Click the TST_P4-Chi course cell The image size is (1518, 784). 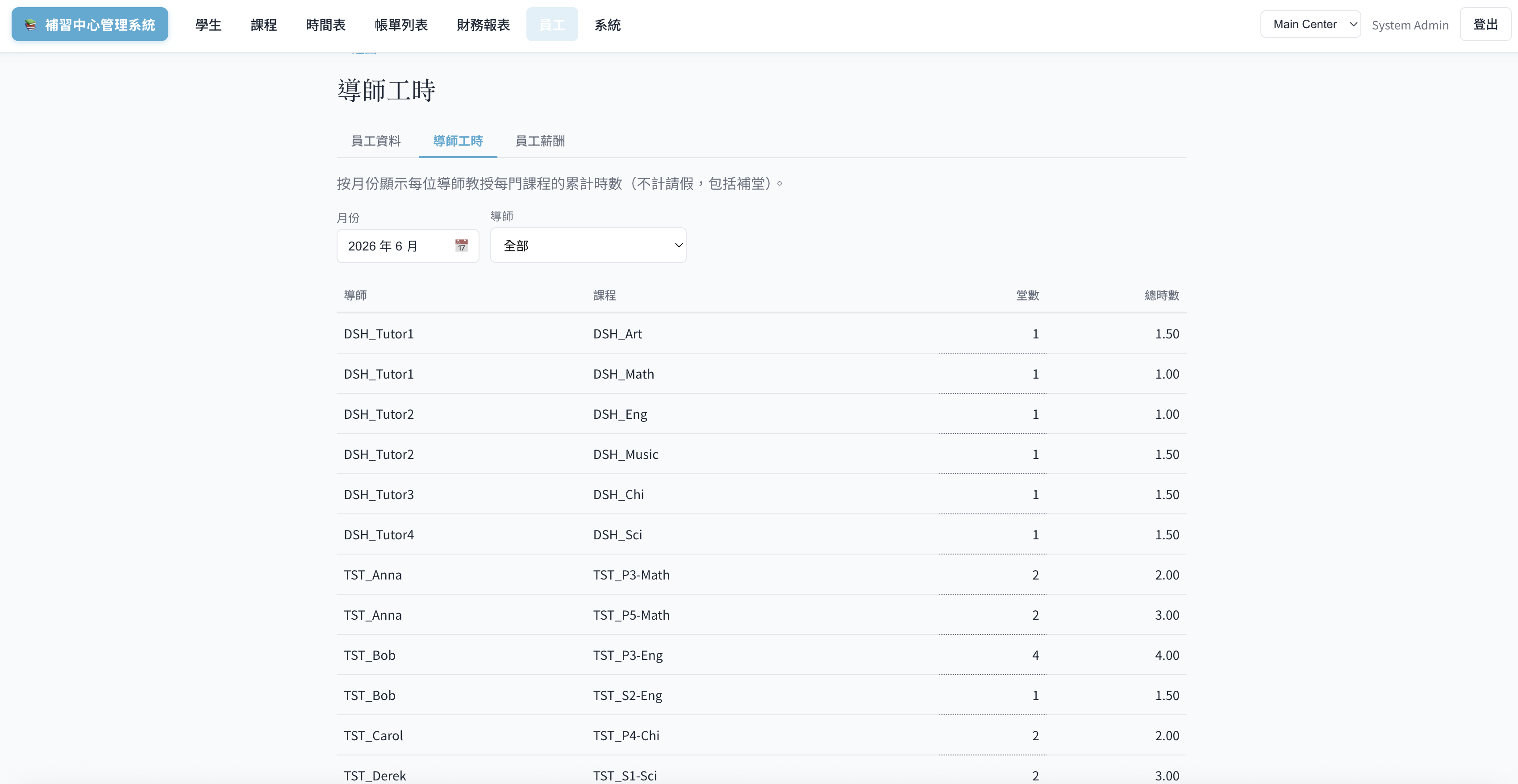626,735
